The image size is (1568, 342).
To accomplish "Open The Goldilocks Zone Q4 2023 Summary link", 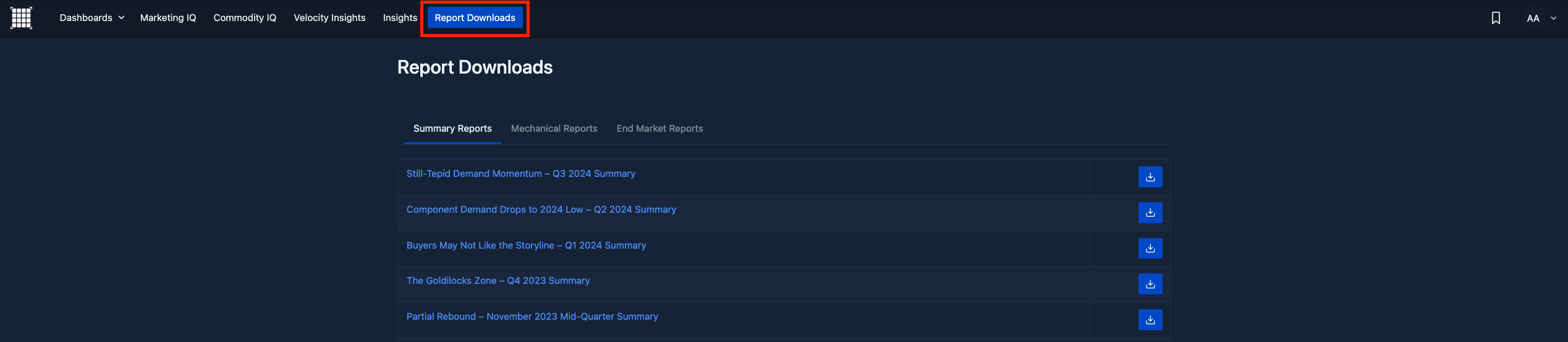I will click(x=498, y=281).
